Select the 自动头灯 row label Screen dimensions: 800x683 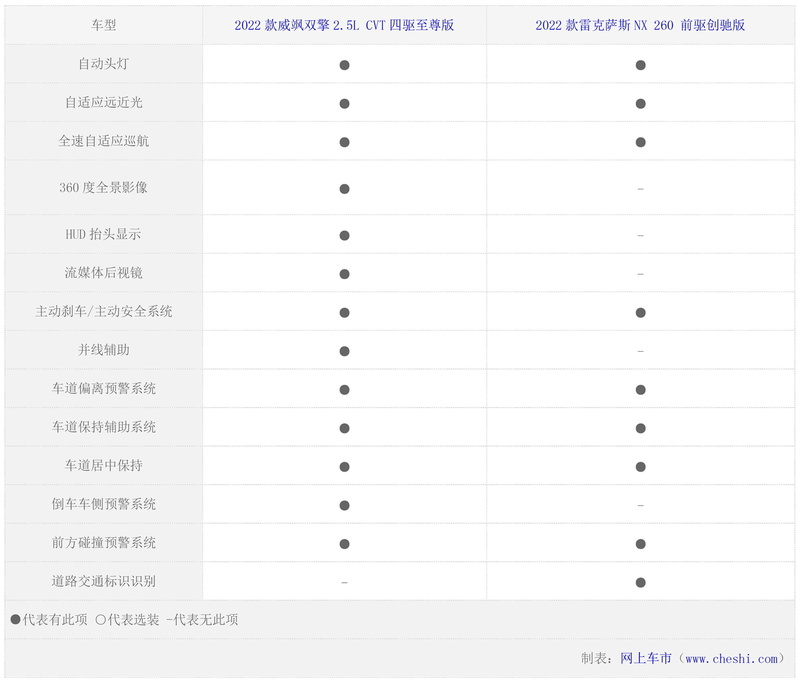pos(104,64)
